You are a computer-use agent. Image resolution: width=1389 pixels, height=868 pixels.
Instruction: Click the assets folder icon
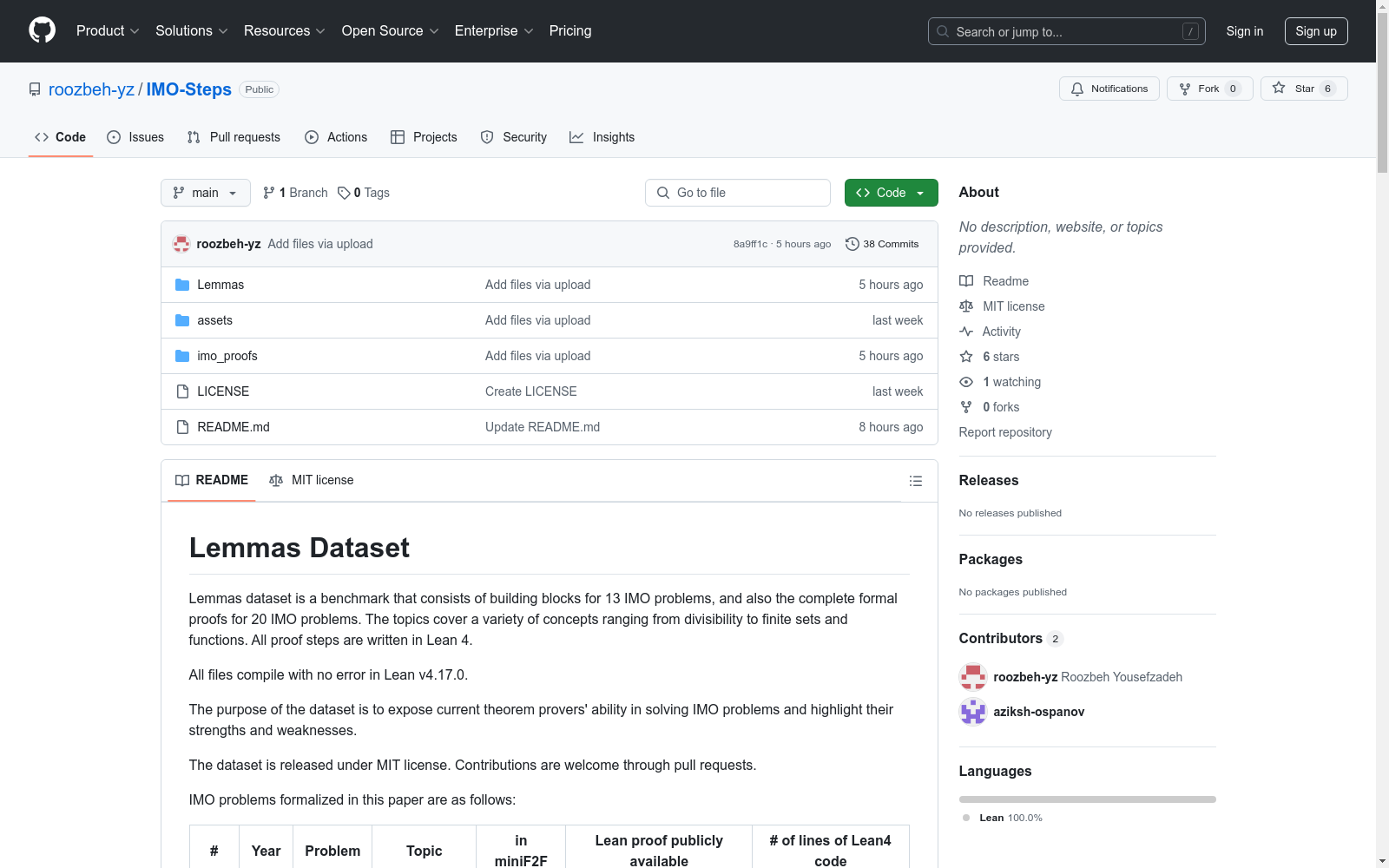[x=182, y=320]
